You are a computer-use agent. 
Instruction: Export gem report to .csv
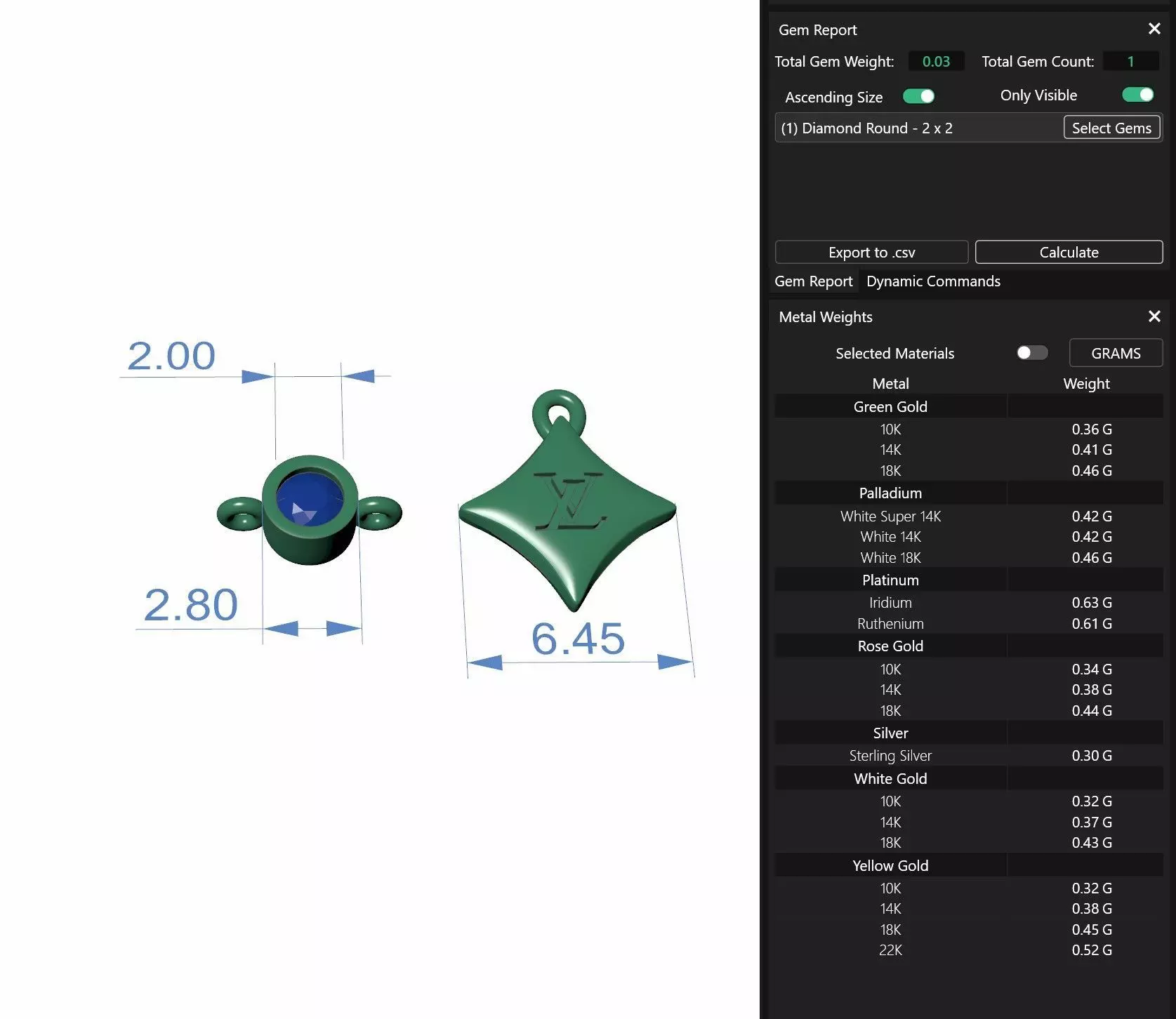pyautogui.click(x=871, y=252)
